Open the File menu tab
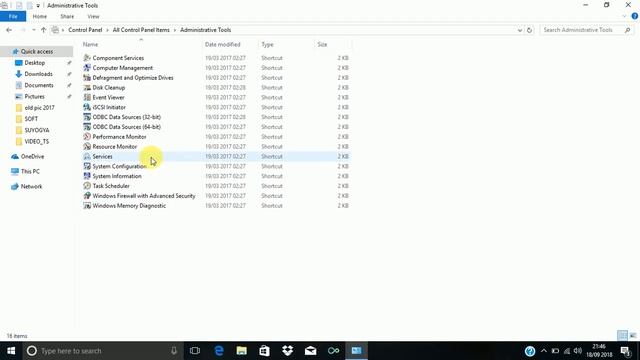The image size is (640, 360). pos(13,16)
